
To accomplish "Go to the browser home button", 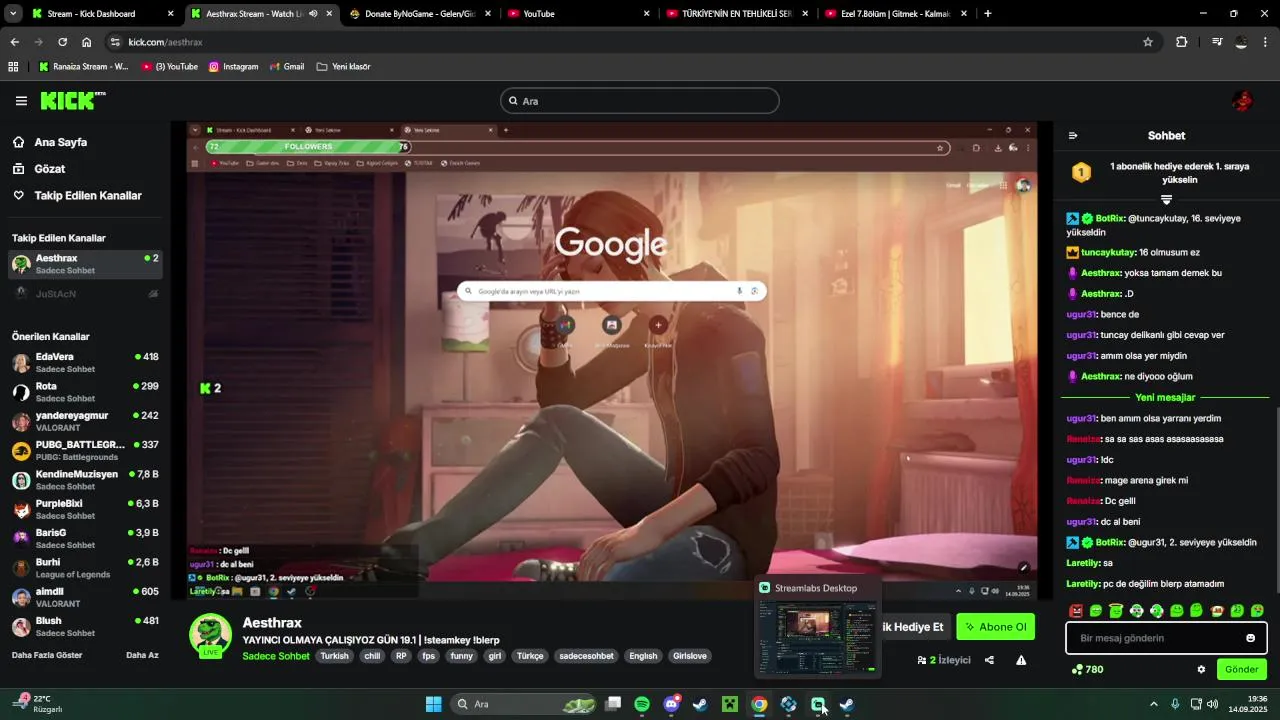I will point(87,42).
